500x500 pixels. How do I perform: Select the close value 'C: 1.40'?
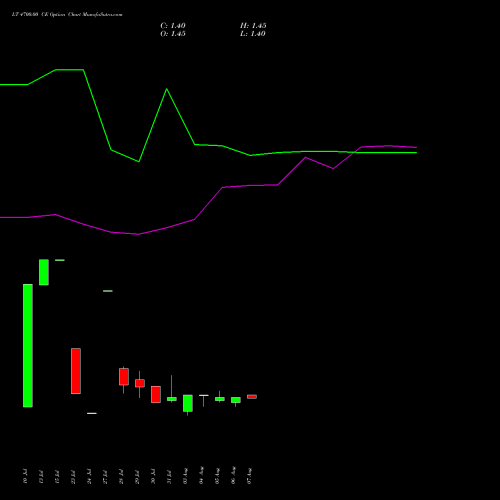point(173,26)
